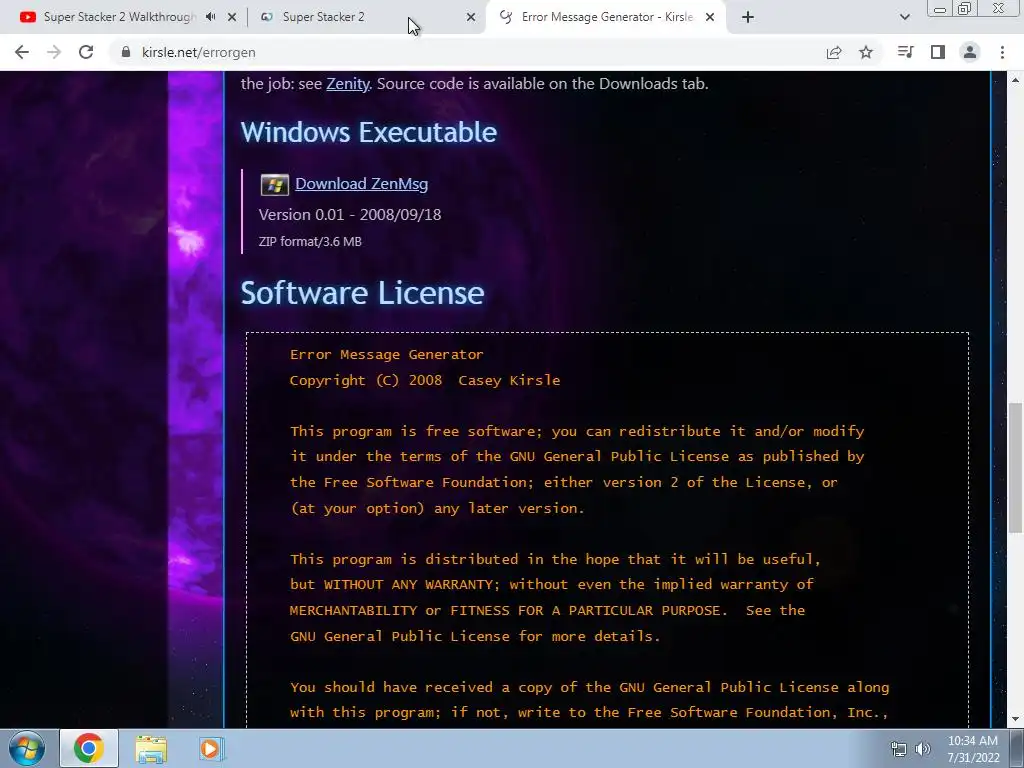Viewport: 1024px width, 768px height.
Task: Click the Download ZenMsg link
Action: pos(362,184)
